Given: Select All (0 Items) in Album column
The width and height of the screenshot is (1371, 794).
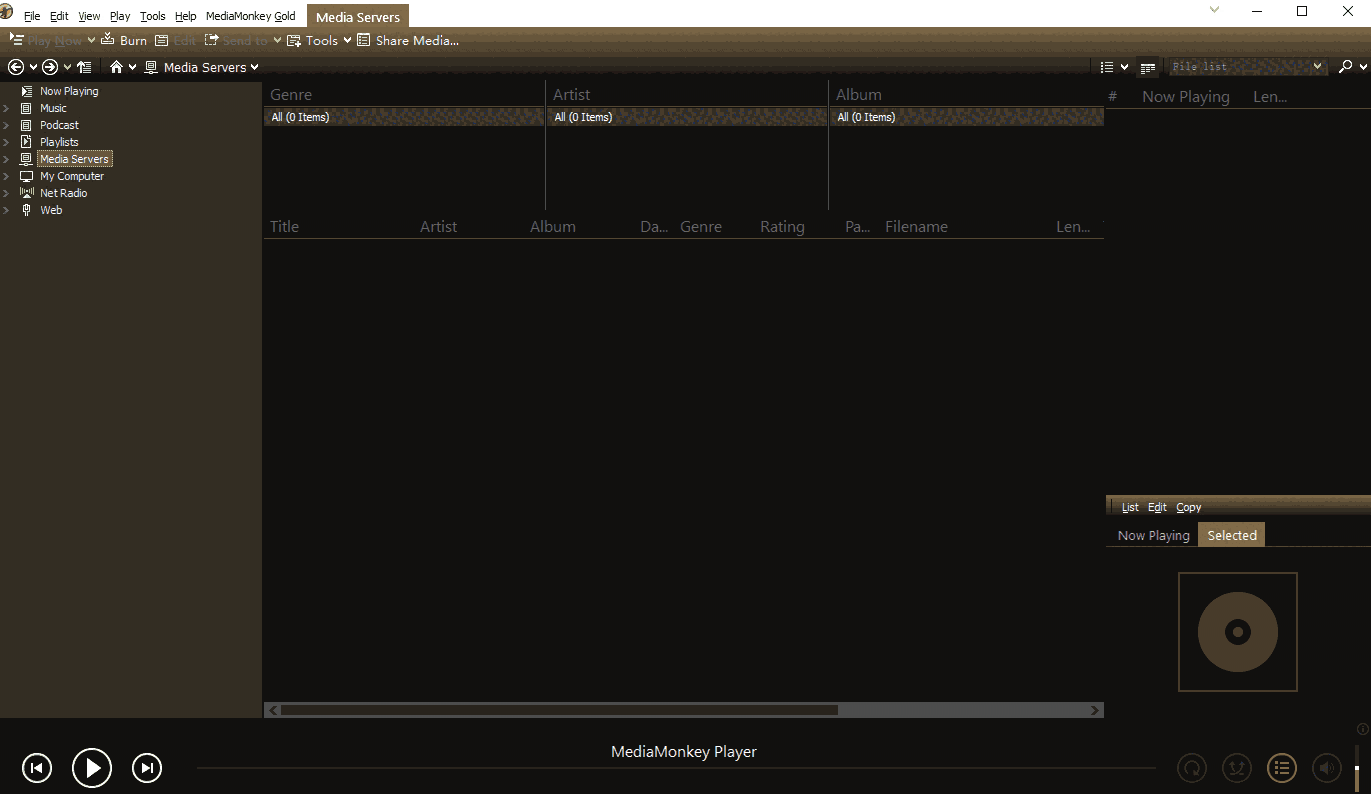Looking at the screenshot, I should 968,117.
